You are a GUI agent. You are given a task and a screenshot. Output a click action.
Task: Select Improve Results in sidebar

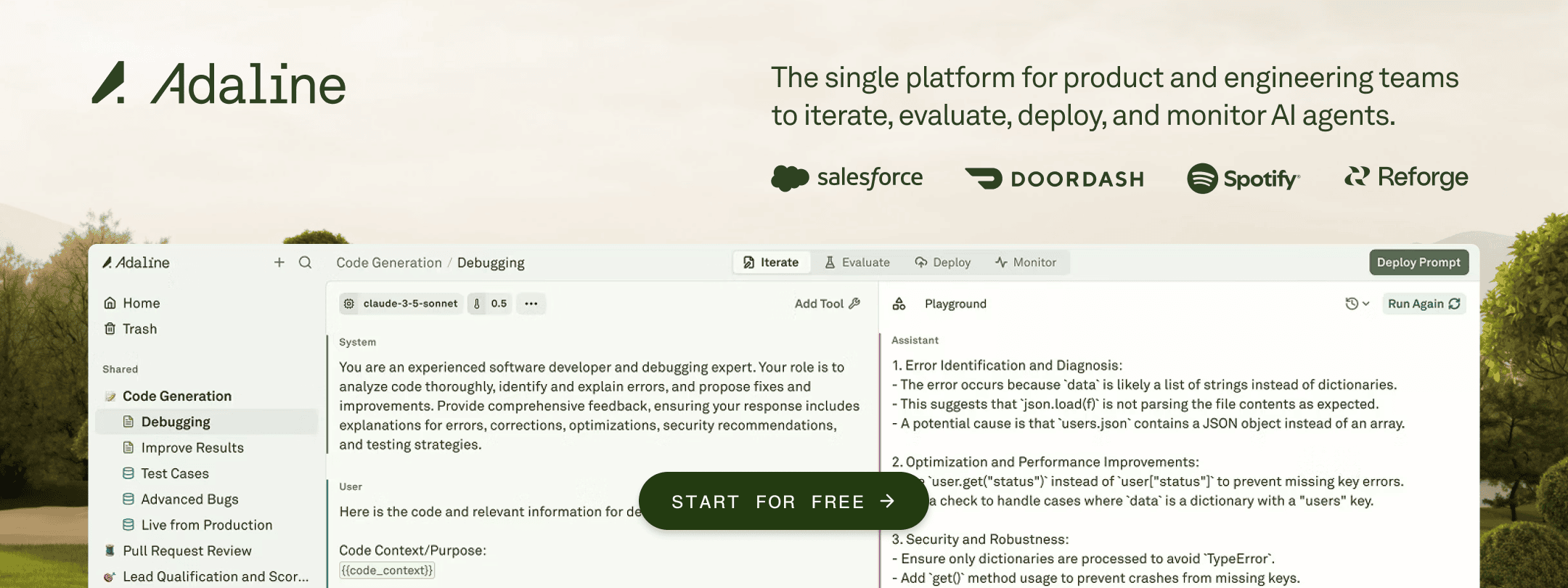point(192,448)
